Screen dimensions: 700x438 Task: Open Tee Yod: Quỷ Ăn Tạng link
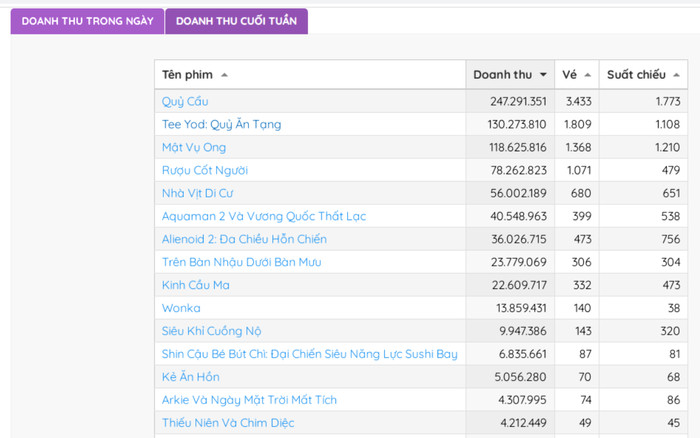click(221, 125)
